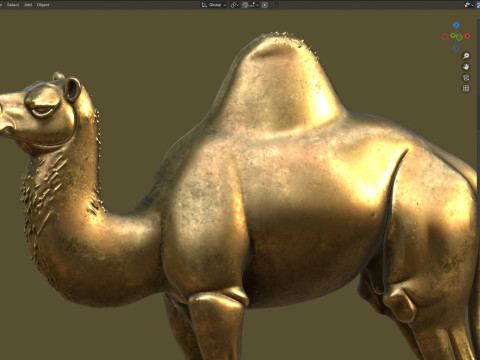Open the Select menu

click(x=13, y=5)
